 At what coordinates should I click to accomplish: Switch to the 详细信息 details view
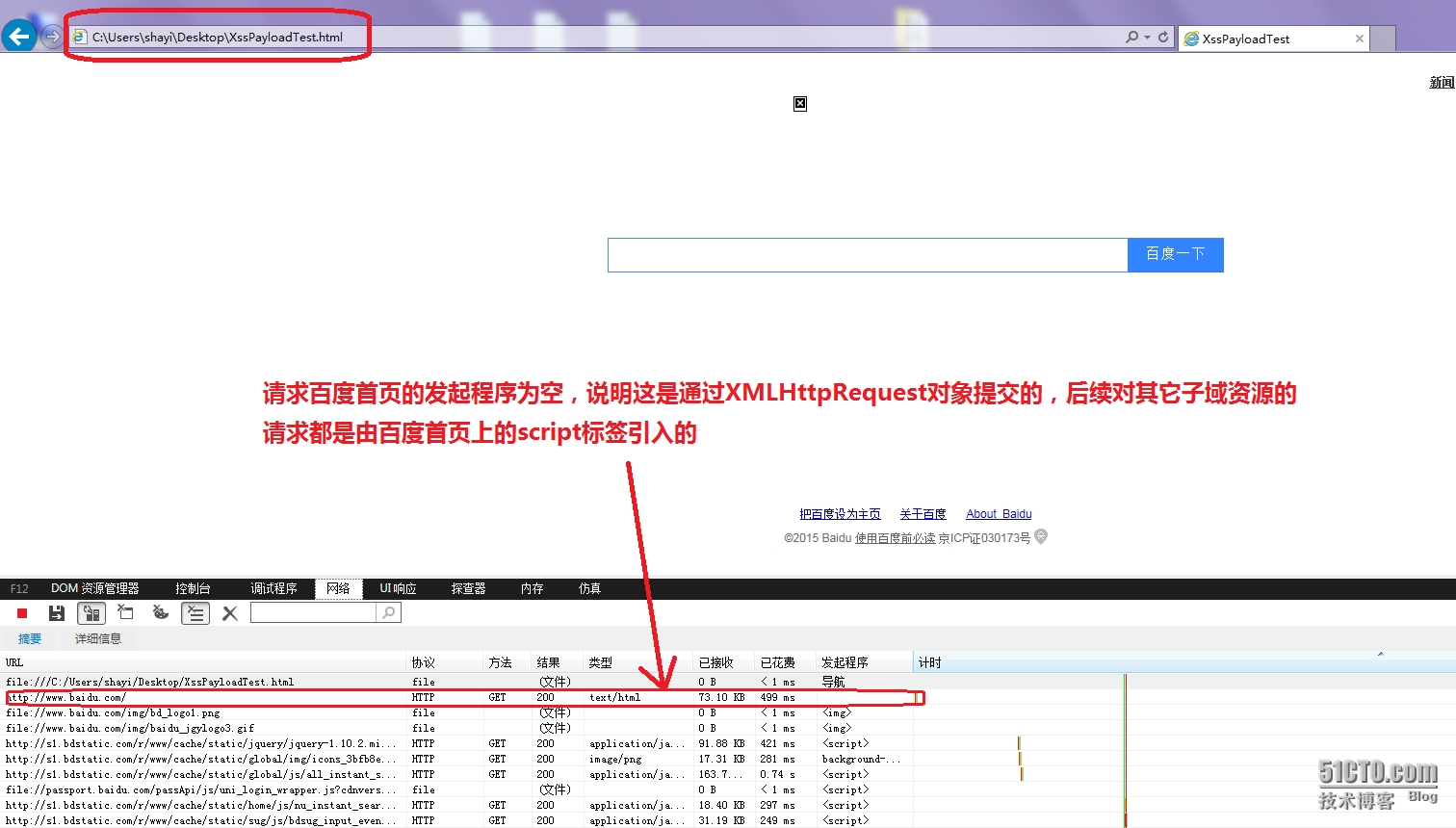click(x=98, y=639)
